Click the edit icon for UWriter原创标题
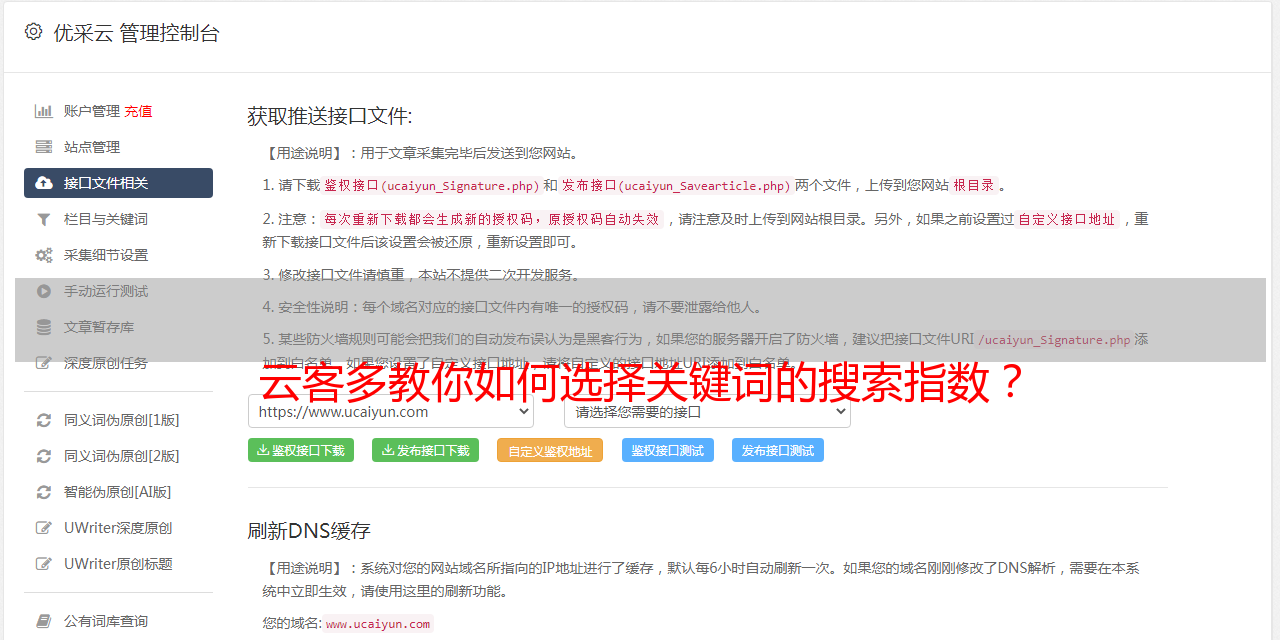The height and width of the screenshot is (640, 1280). tap(44, 564)
